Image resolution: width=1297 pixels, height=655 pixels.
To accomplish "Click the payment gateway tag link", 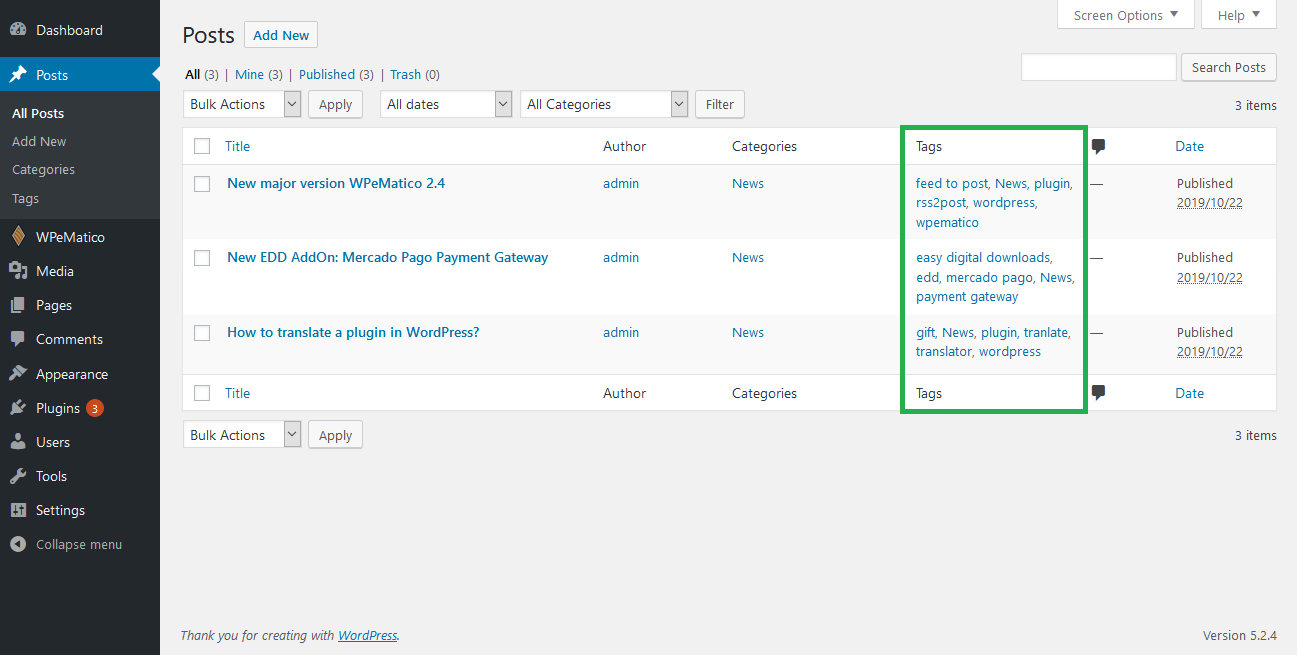I will coord(967,297).
